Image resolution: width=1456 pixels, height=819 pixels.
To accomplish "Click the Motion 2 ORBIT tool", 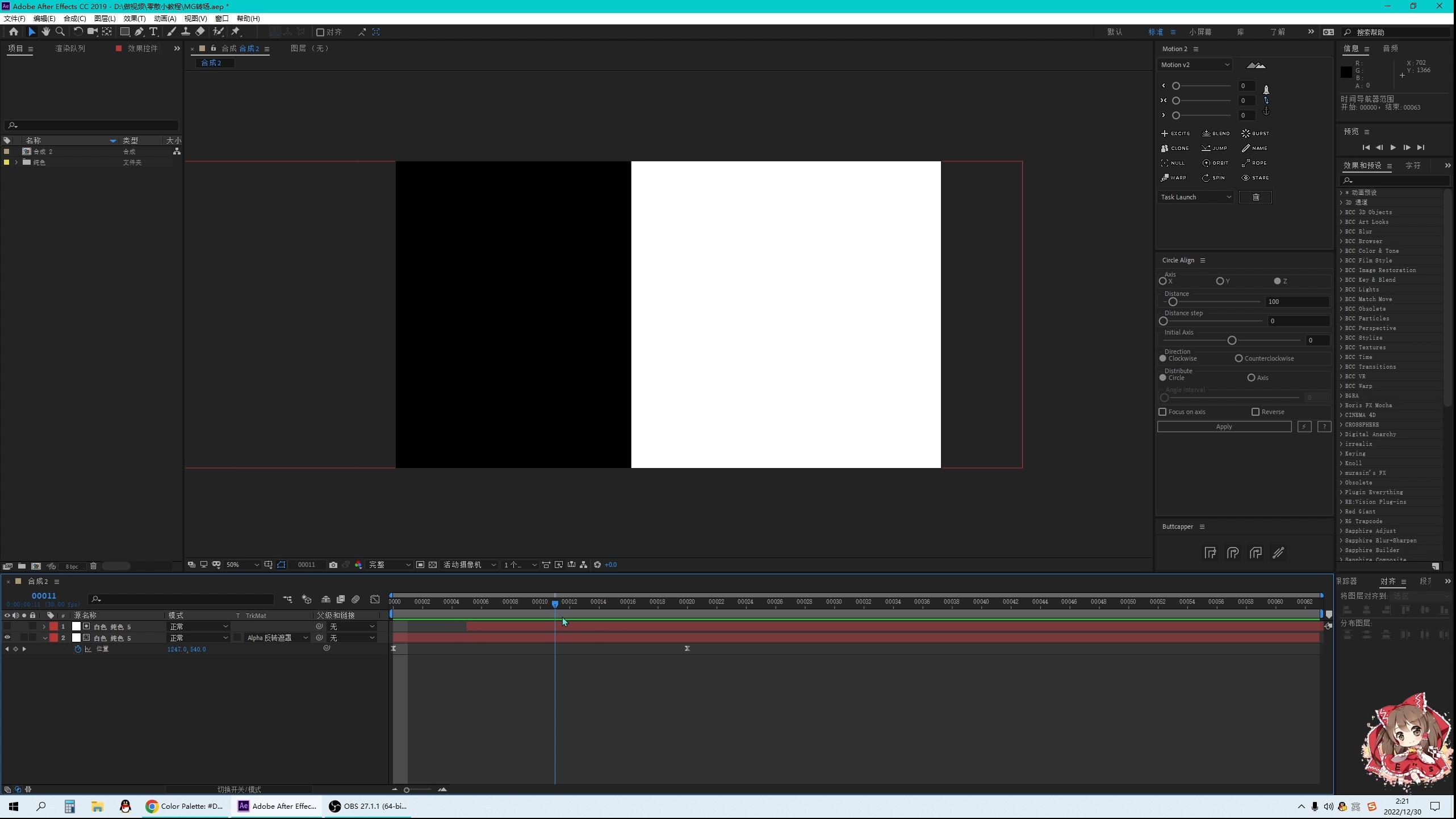I will pyautogui.click(x=1215, y=163).
